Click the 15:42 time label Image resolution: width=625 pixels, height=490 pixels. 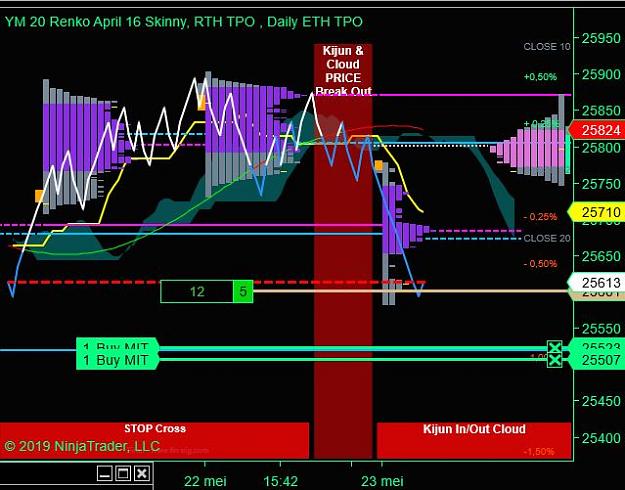click(x=281, y=481)
